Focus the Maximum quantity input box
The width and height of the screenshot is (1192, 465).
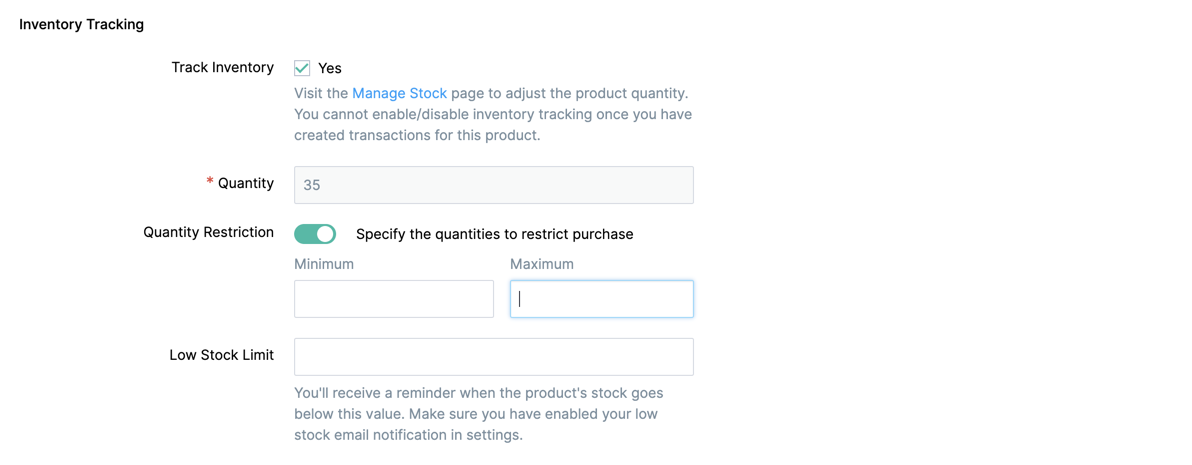tap(601, 299)
